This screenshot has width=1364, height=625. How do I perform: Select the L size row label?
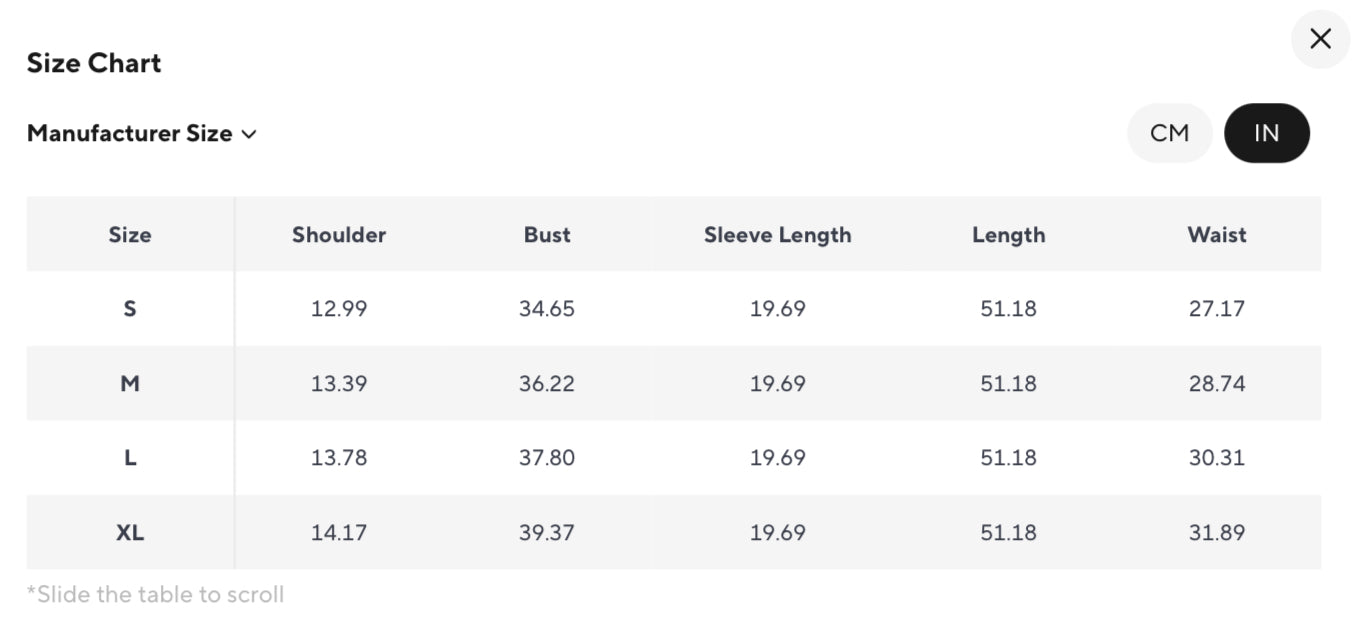[130, 458]
